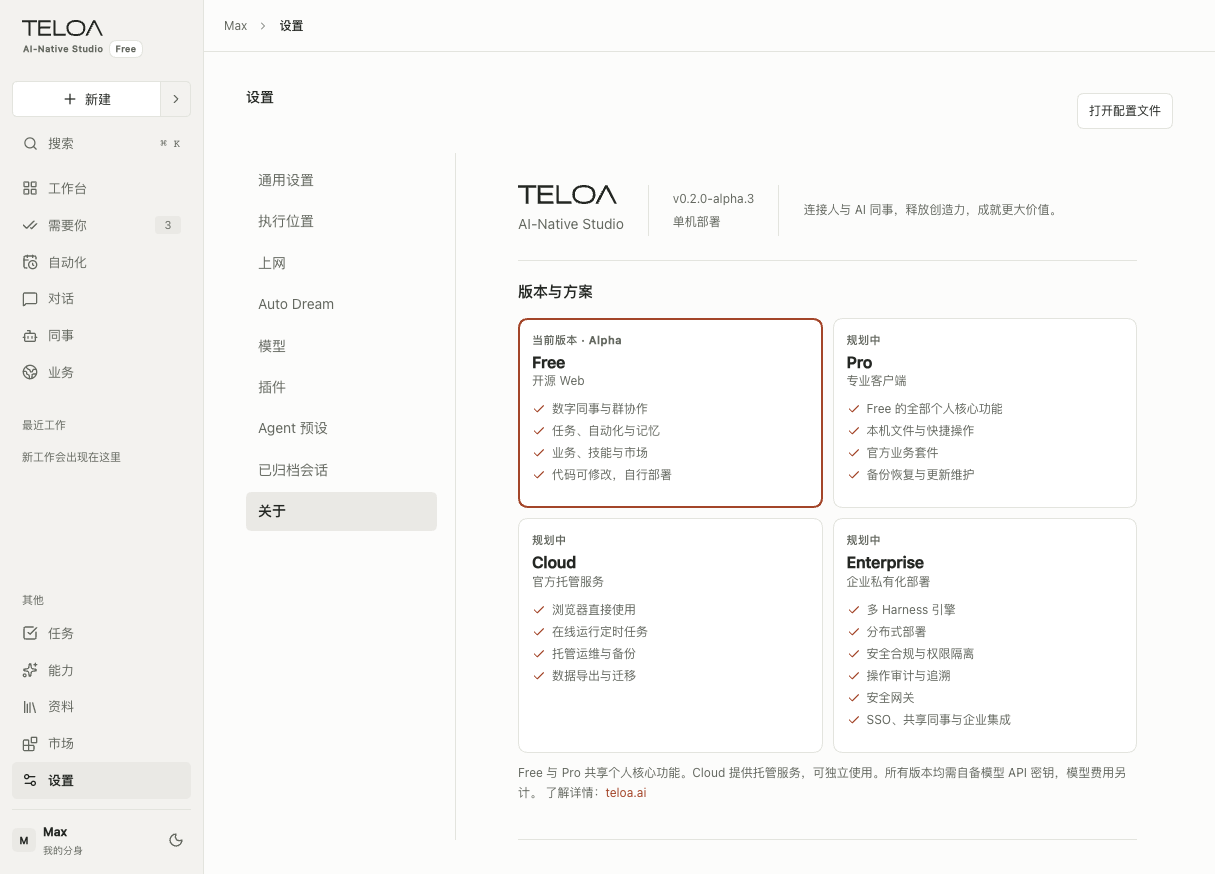Click the 能力 sparkle icon
The height and width of the screenshot is (874, 1215).
30,670
